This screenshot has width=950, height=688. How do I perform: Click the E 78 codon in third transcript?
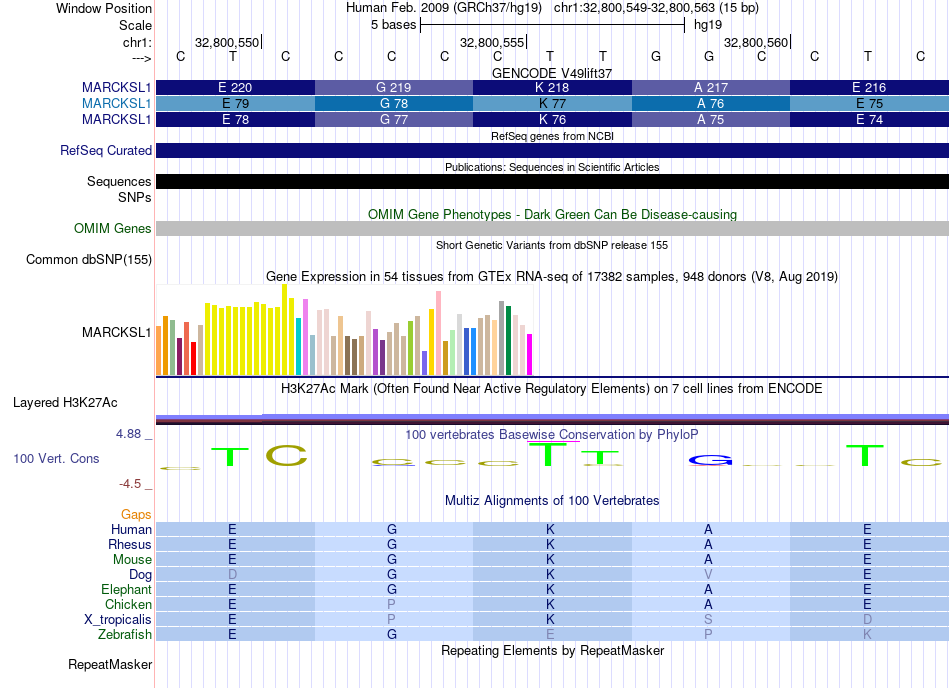[x=235, y=119]
